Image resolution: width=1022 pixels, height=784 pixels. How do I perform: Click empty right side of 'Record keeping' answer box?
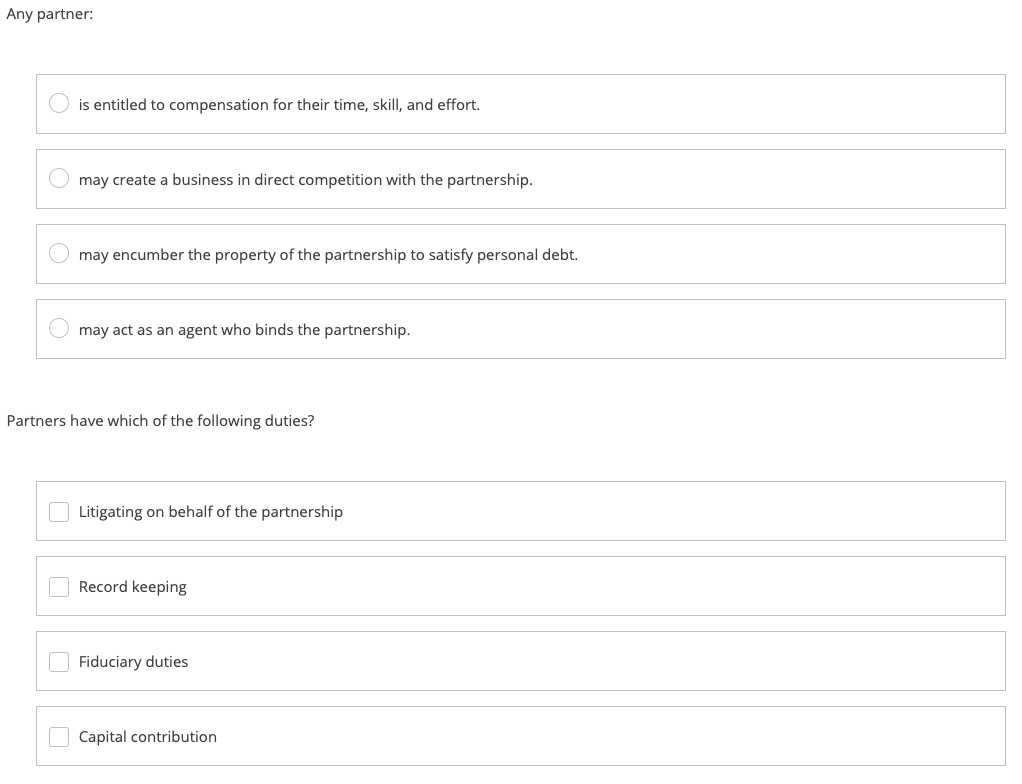click(x=700, y=586)
